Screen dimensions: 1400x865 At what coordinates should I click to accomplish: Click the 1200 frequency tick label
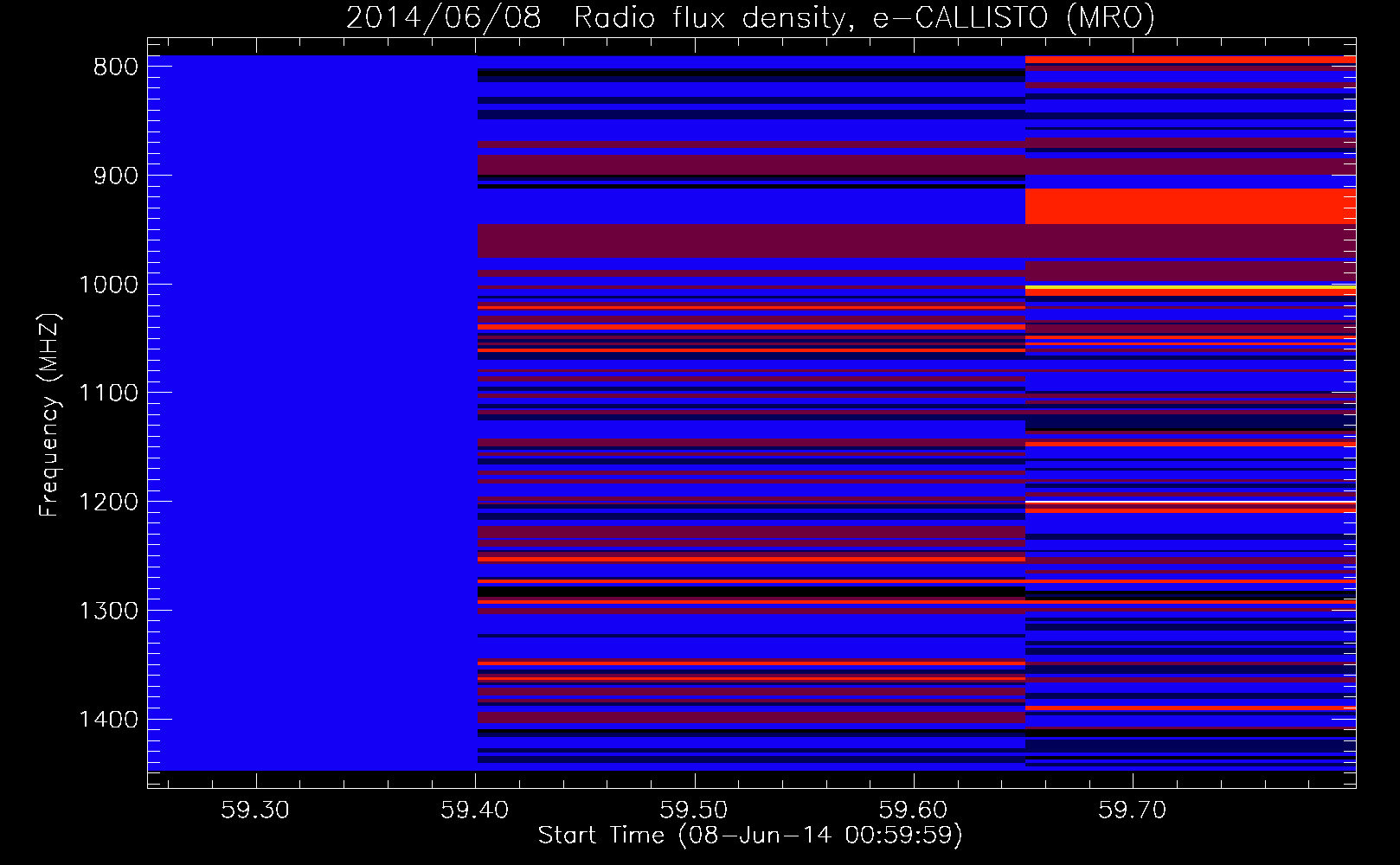108,503
